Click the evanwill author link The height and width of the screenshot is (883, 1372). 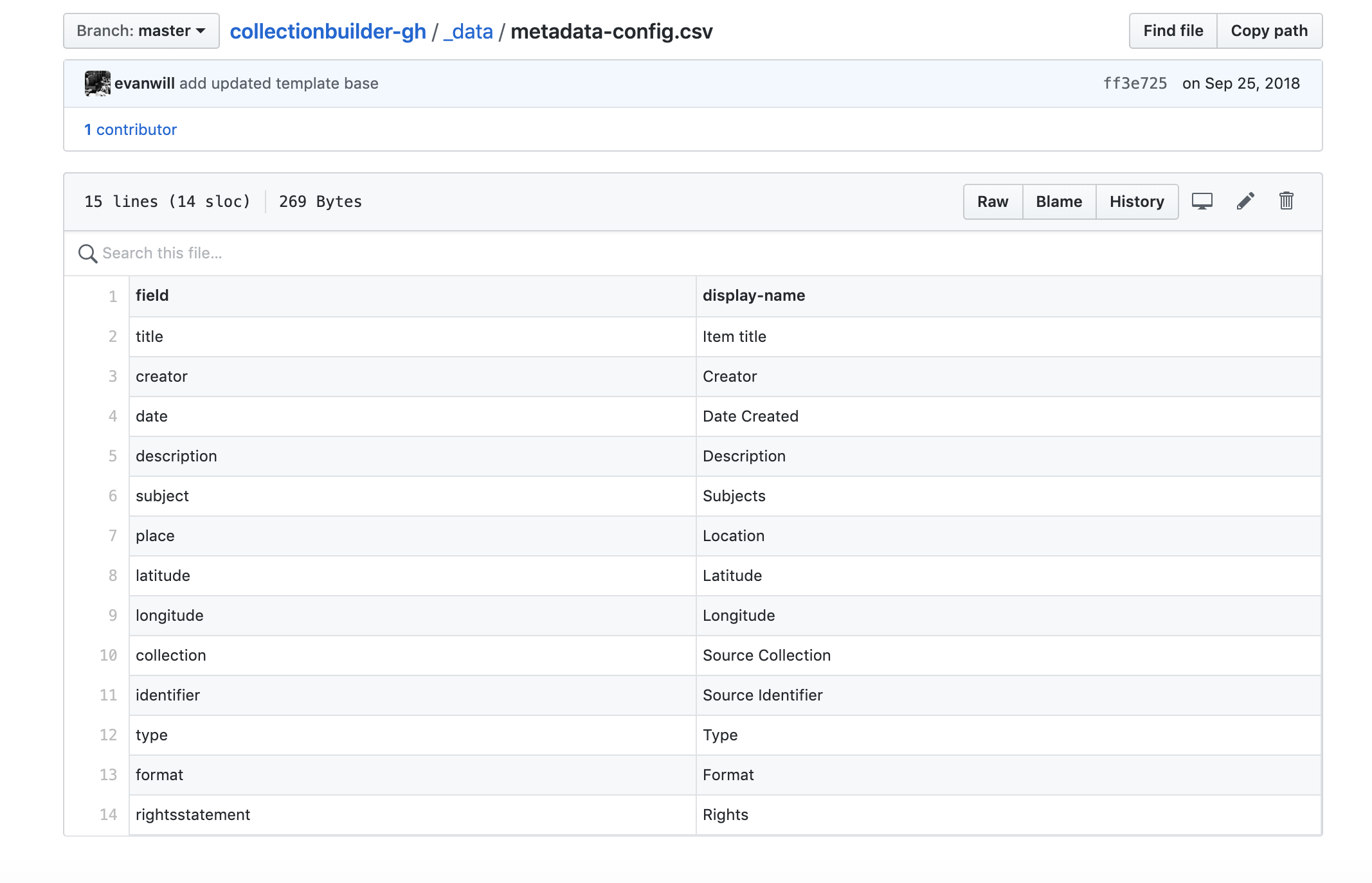145,84
